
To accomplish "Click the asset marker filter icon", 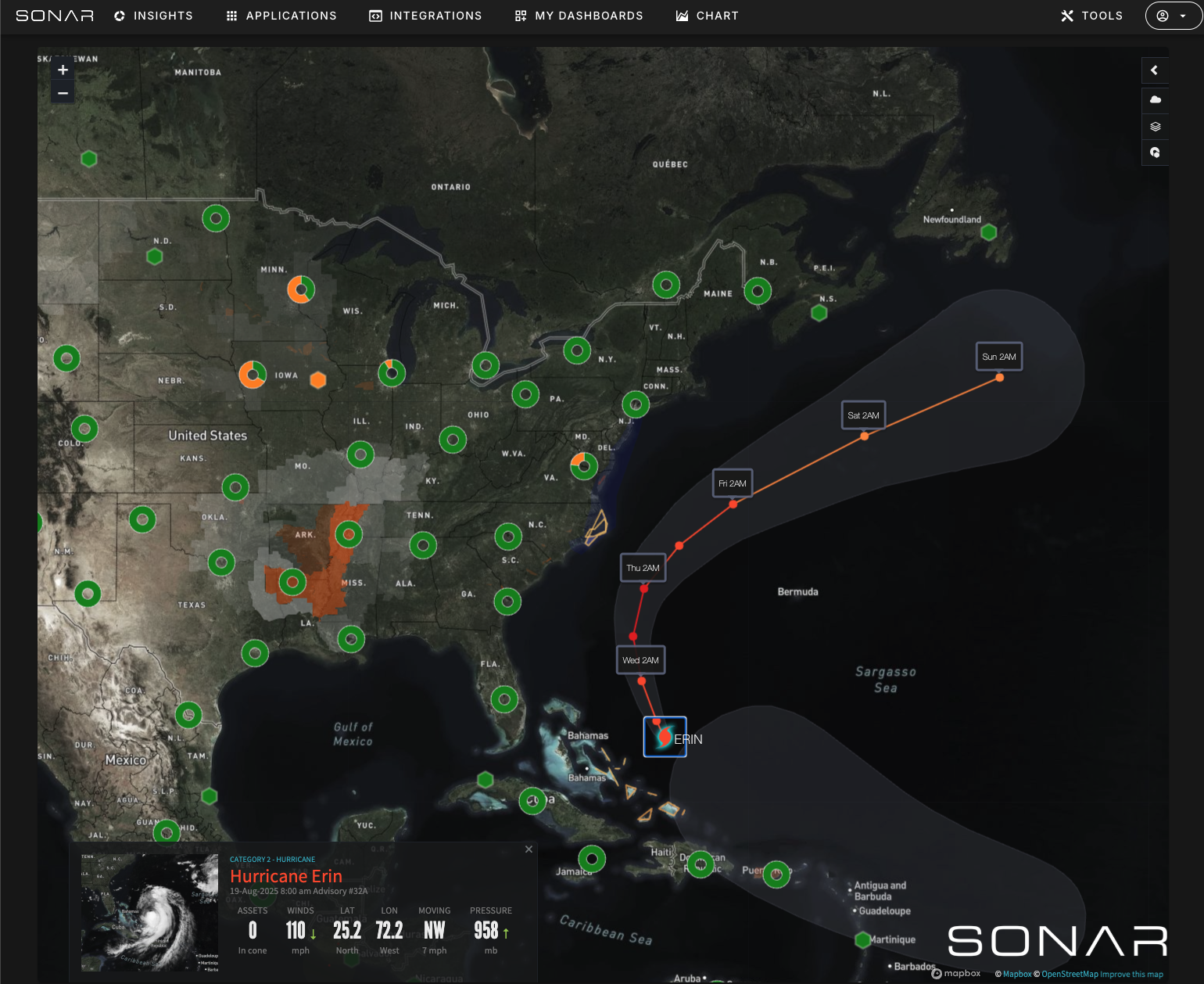I will [1155, 153].
